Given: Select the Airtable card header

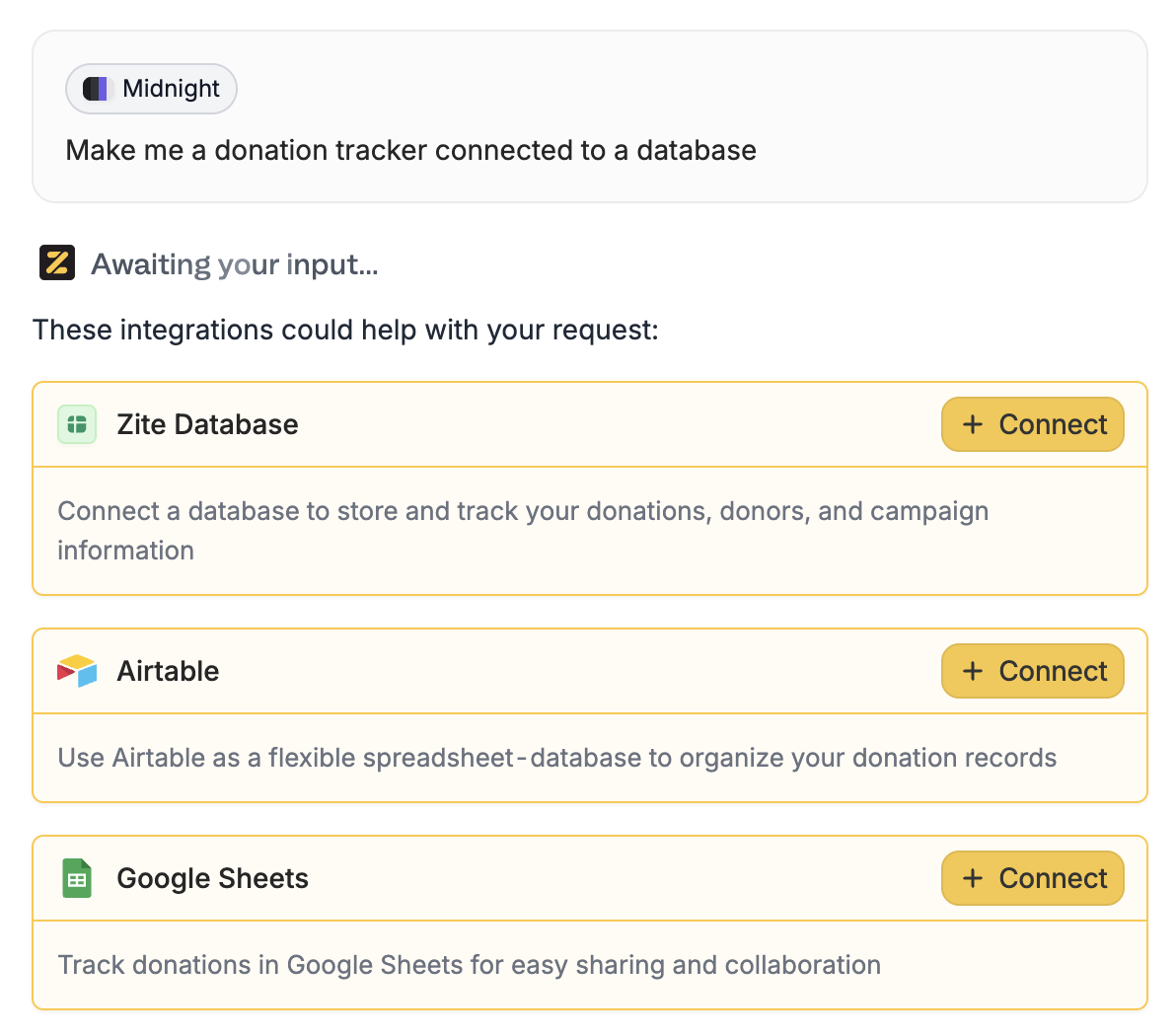Looking at the screenshot, I should click(168, 671).
